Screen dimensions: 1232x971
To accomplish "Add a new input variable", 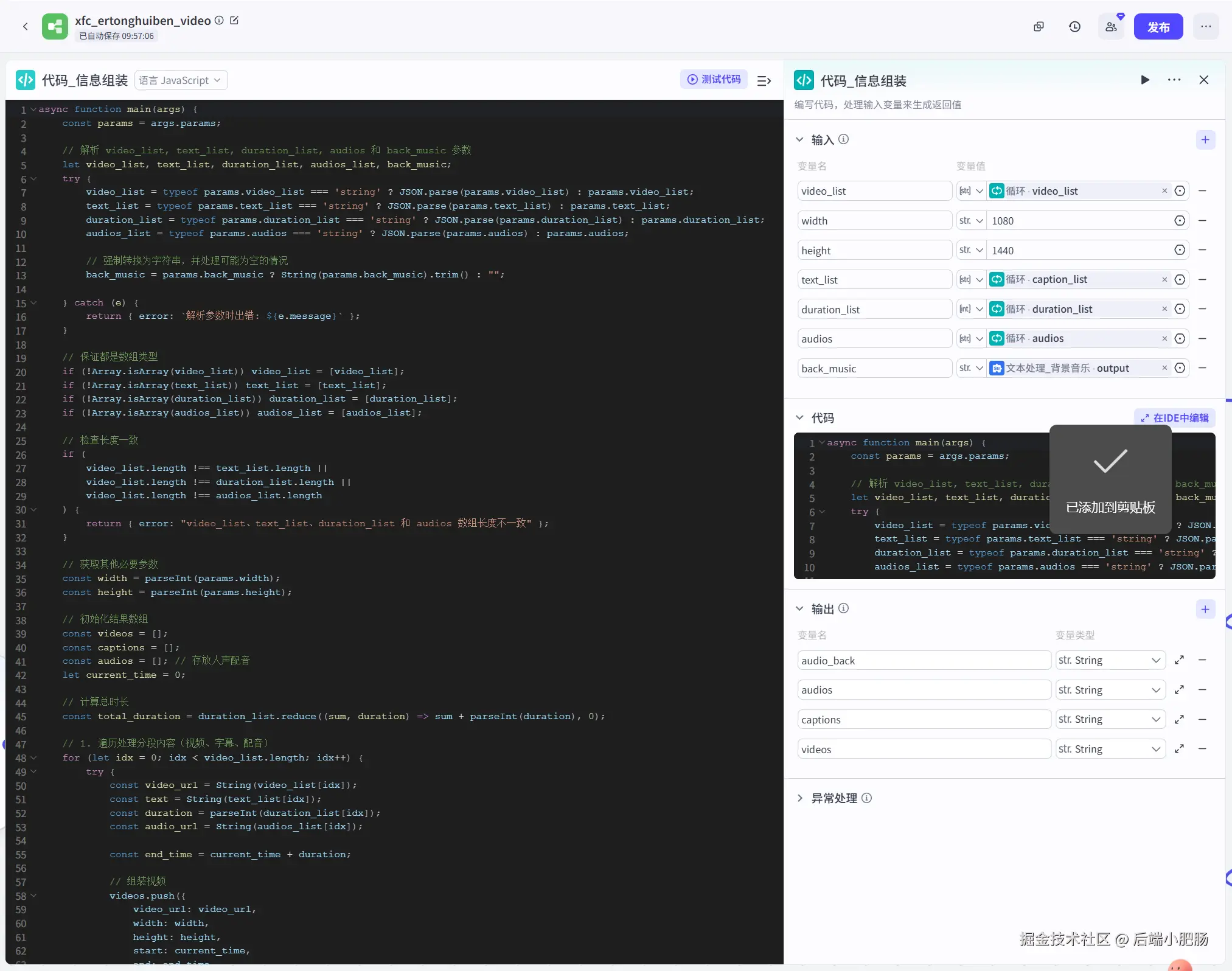I will 1205,140.
